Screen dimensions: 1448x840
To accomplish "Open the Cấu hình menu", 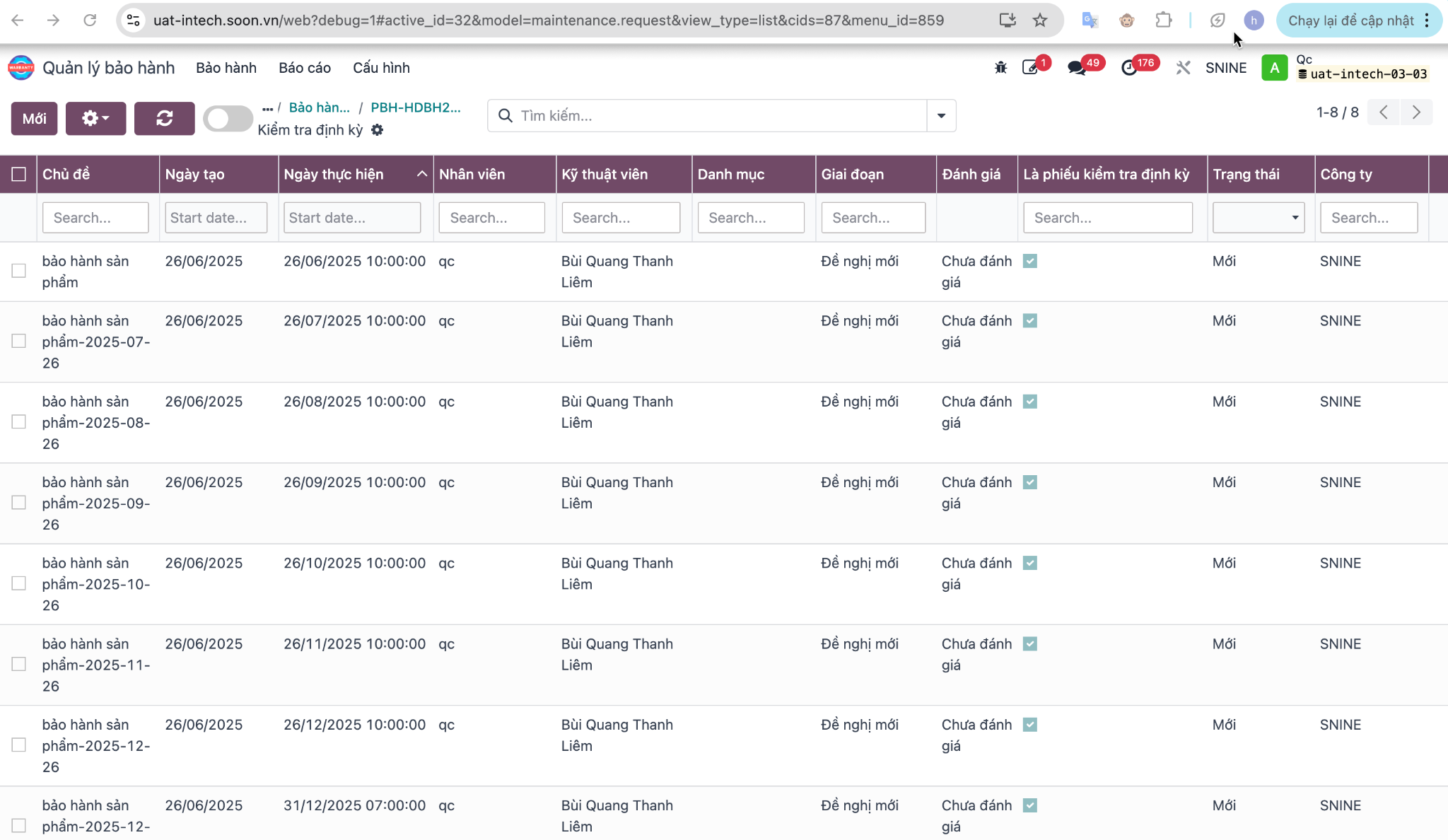I will tap(381, 68).
